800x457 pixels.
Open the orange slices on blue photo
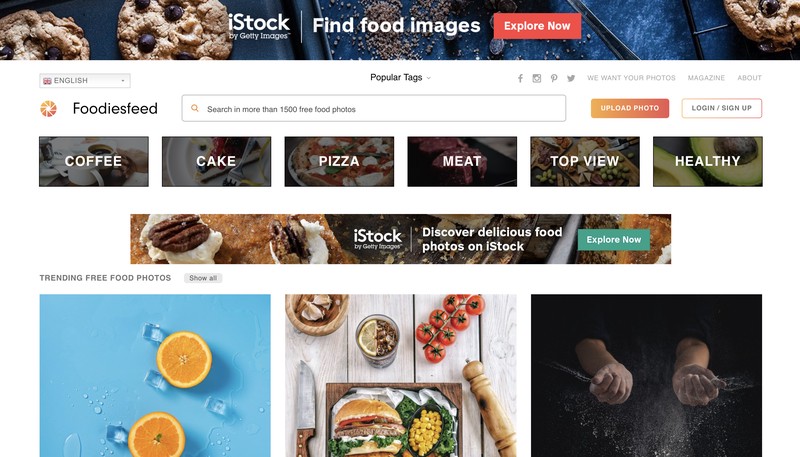(155, 375)
